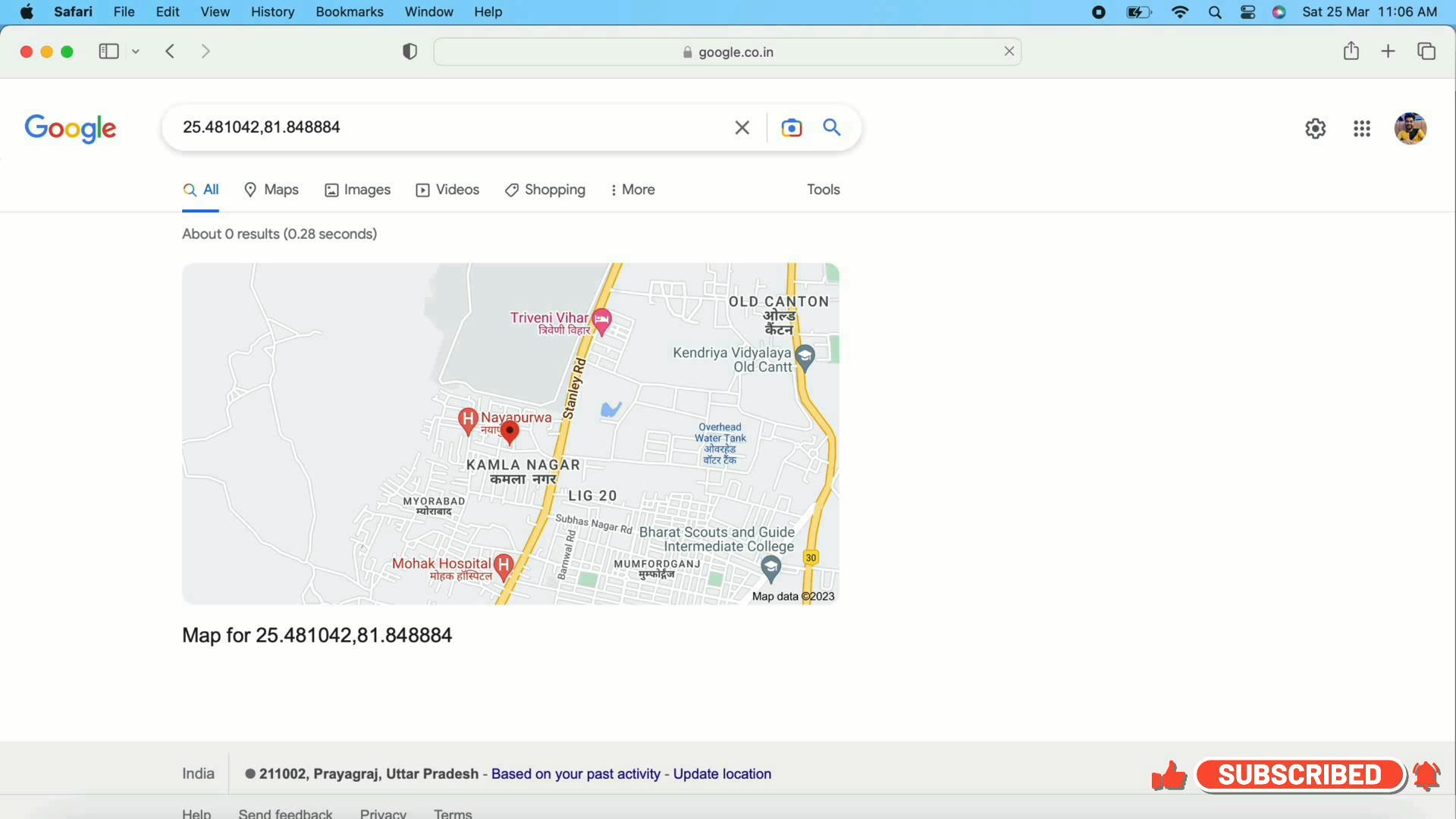Viewport: 1456px width, 819px height.
Task: Switch to the Images tab
Action: [x=358, y=190]
